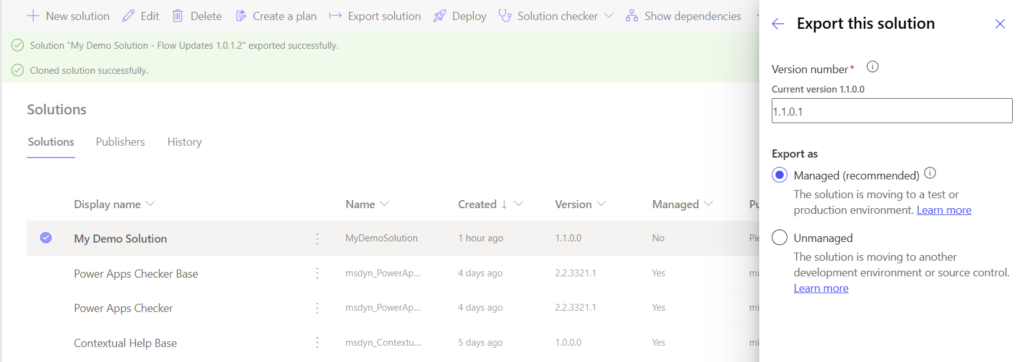Expand the Solution checker dropdown chevron
Image resolution: width=1024 pixels, height=362 pixels.
tap(609, 16)
